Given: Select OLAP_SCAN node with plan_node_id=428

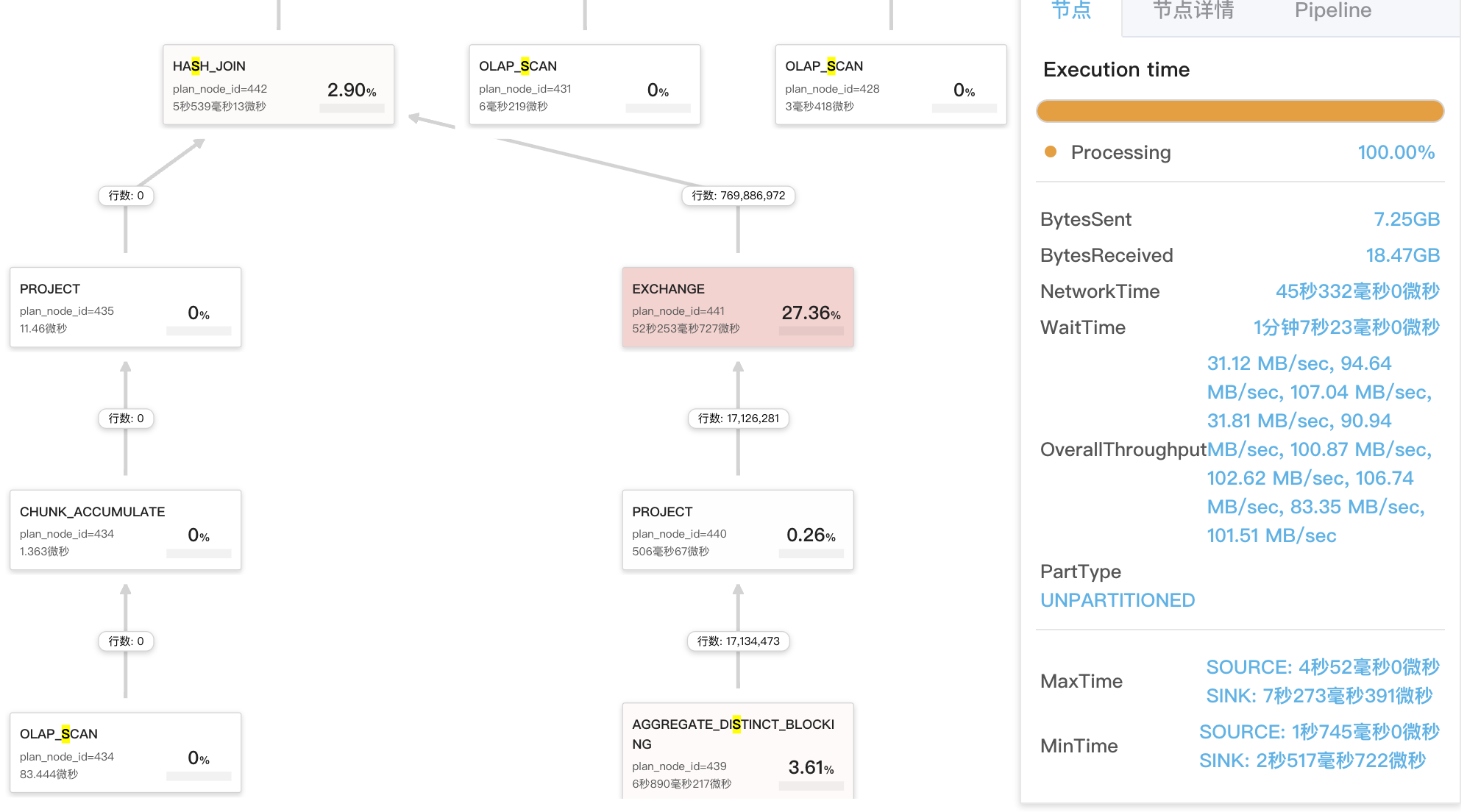Looking at the screenshot, I should [x=890, y=85].
